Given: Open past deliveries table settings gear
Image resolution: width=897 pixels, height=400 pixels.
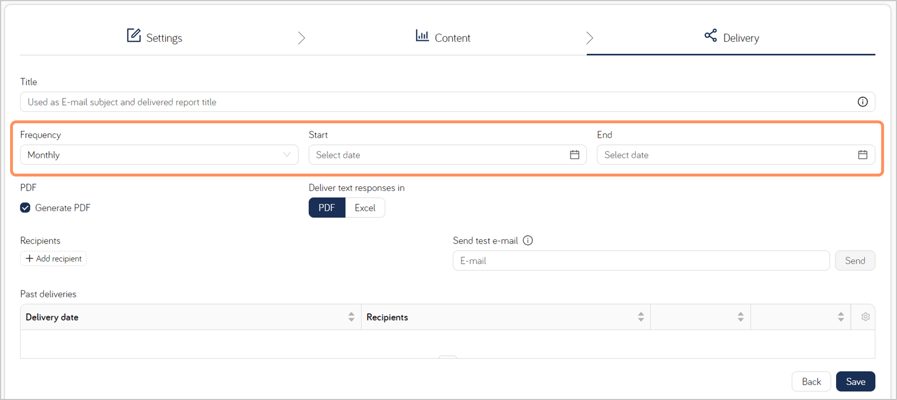Looking at the screenshot, I should coord(865,316).
